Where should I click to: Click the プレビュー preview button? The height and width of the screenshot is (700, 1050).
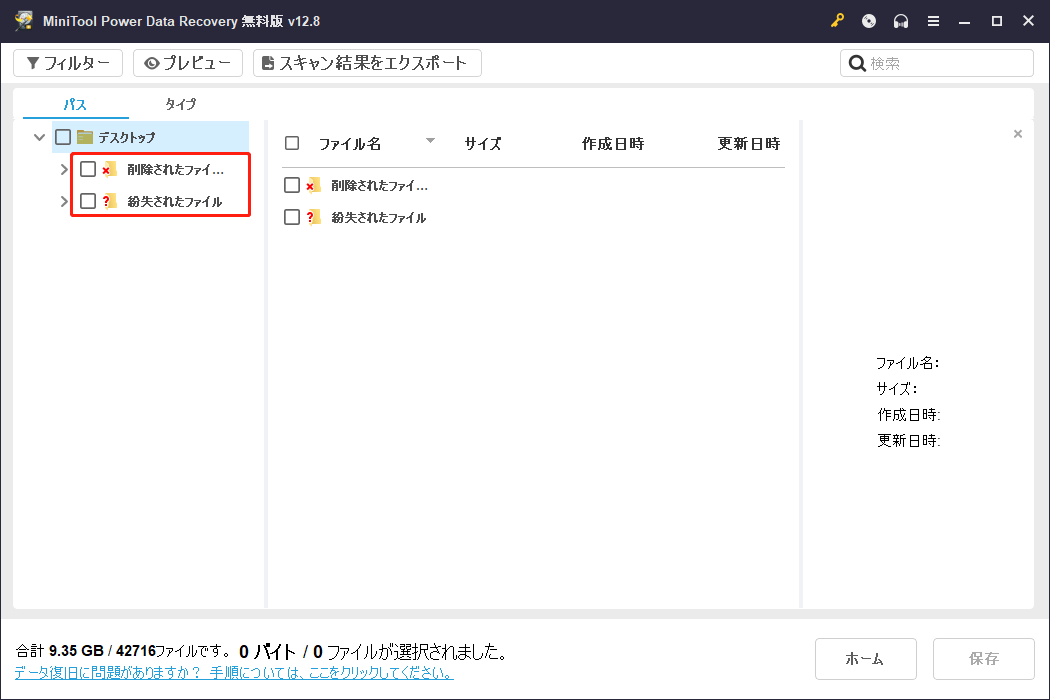(x=188, y=63)
